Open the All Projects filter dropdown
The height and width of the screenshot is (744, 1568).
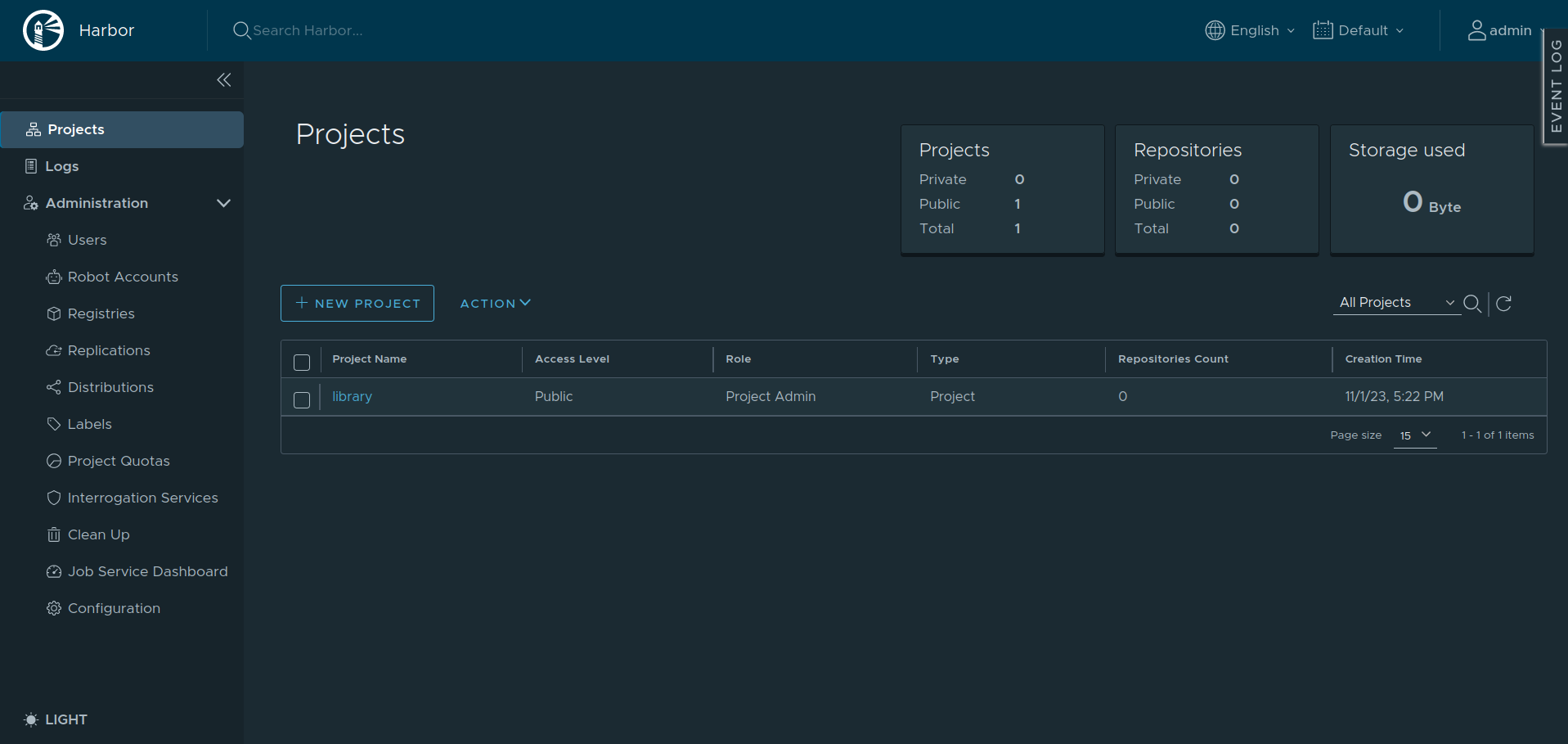tap(1396, 303)
